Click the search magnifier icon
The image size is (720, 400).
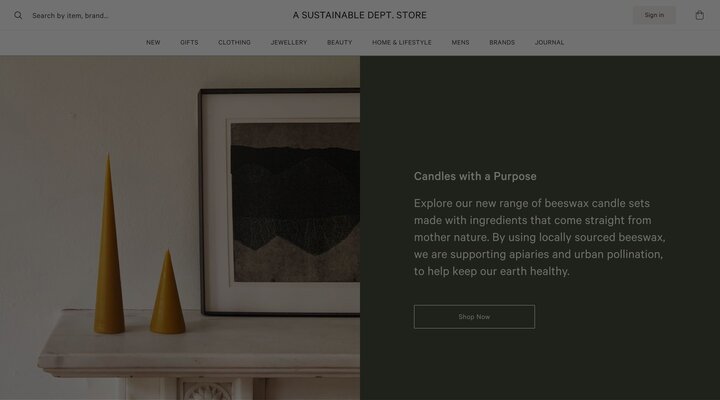coord(18,16)
